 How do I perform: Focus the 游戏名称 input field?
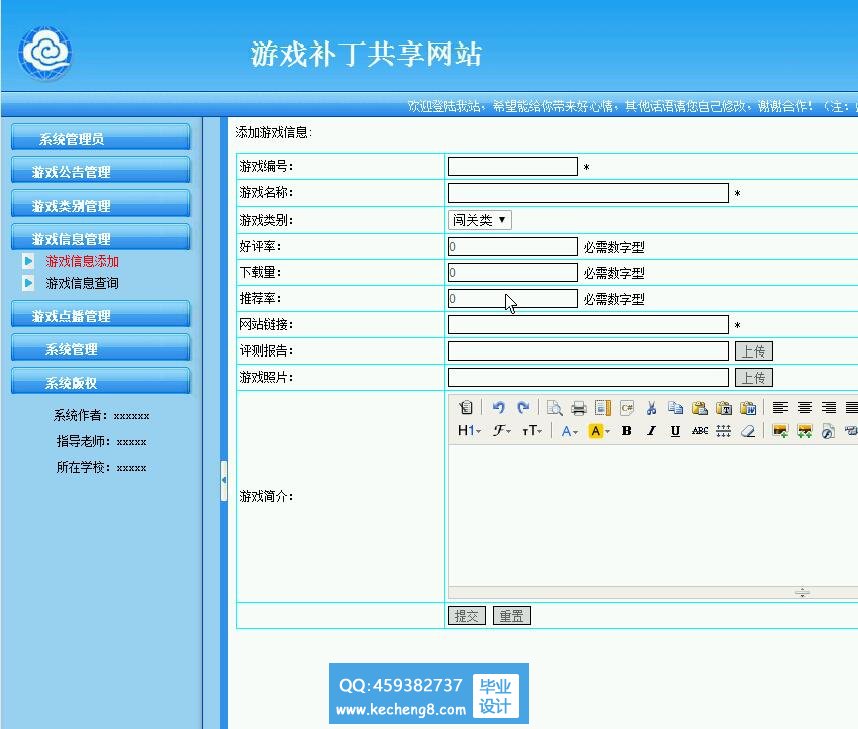588,193
